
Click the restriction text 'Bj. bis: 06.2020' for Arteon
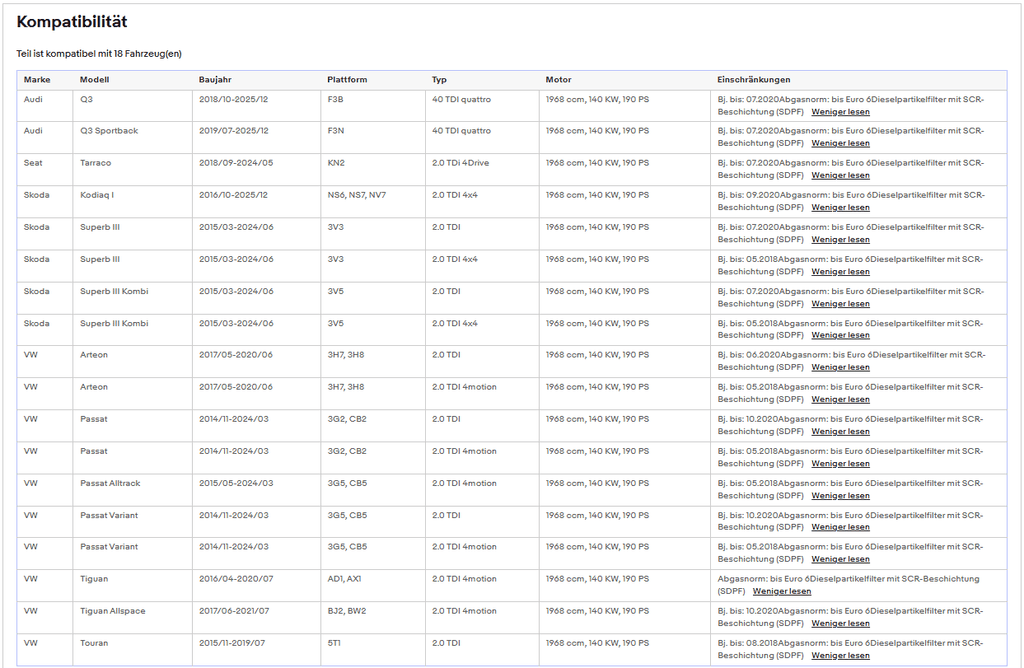[748, 355]
